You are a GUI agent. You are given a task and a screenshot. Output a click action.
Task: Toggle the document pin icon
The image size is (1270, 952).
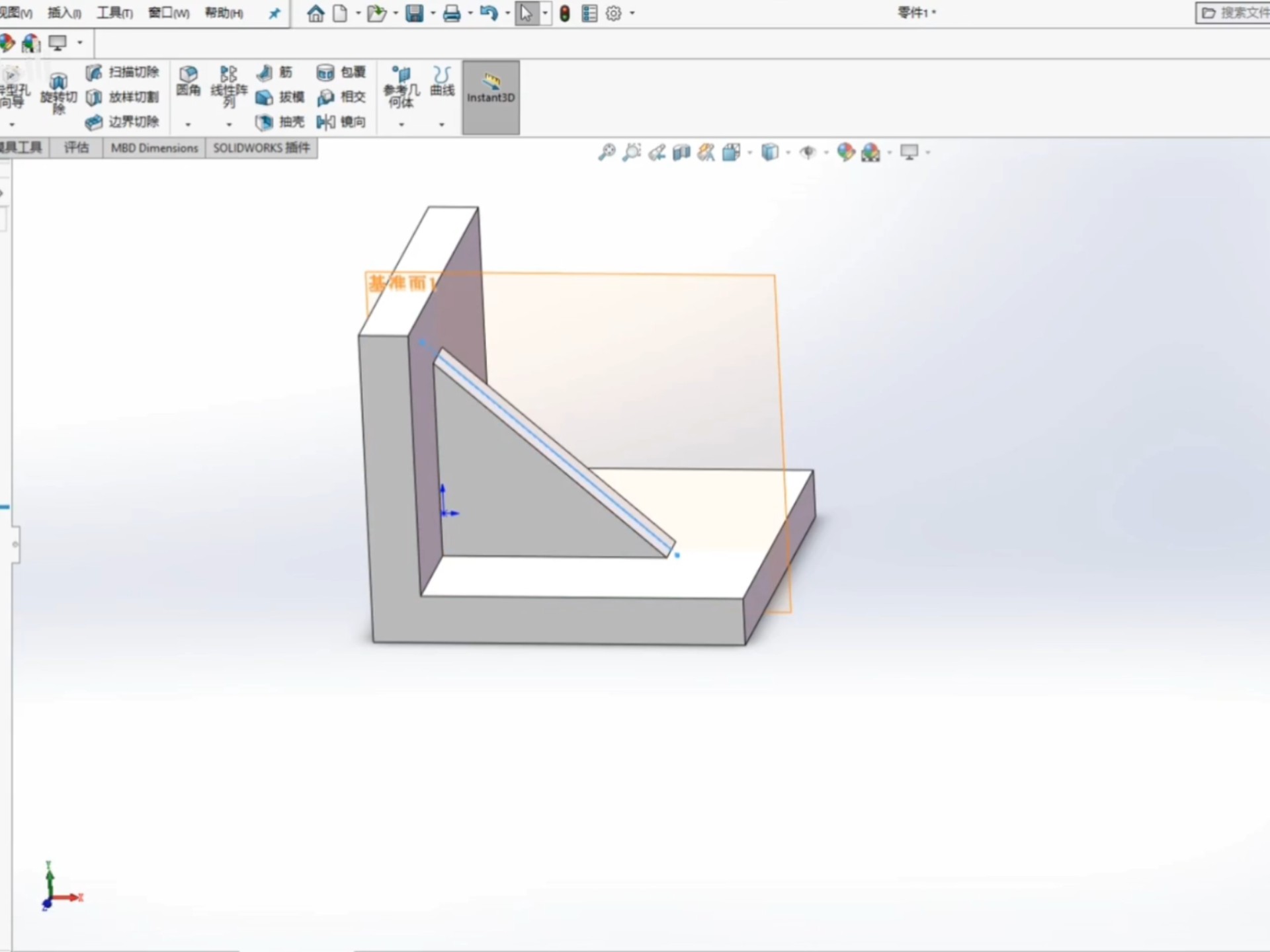(274, 13)
